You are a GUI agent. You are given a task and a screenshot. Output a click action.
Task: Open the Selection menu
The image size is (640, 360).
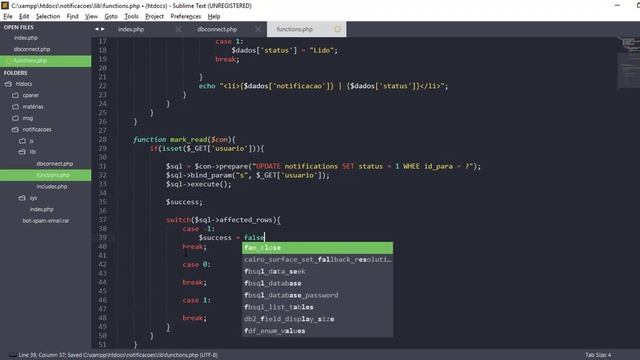pyautogui.click(x=48, y=16)
